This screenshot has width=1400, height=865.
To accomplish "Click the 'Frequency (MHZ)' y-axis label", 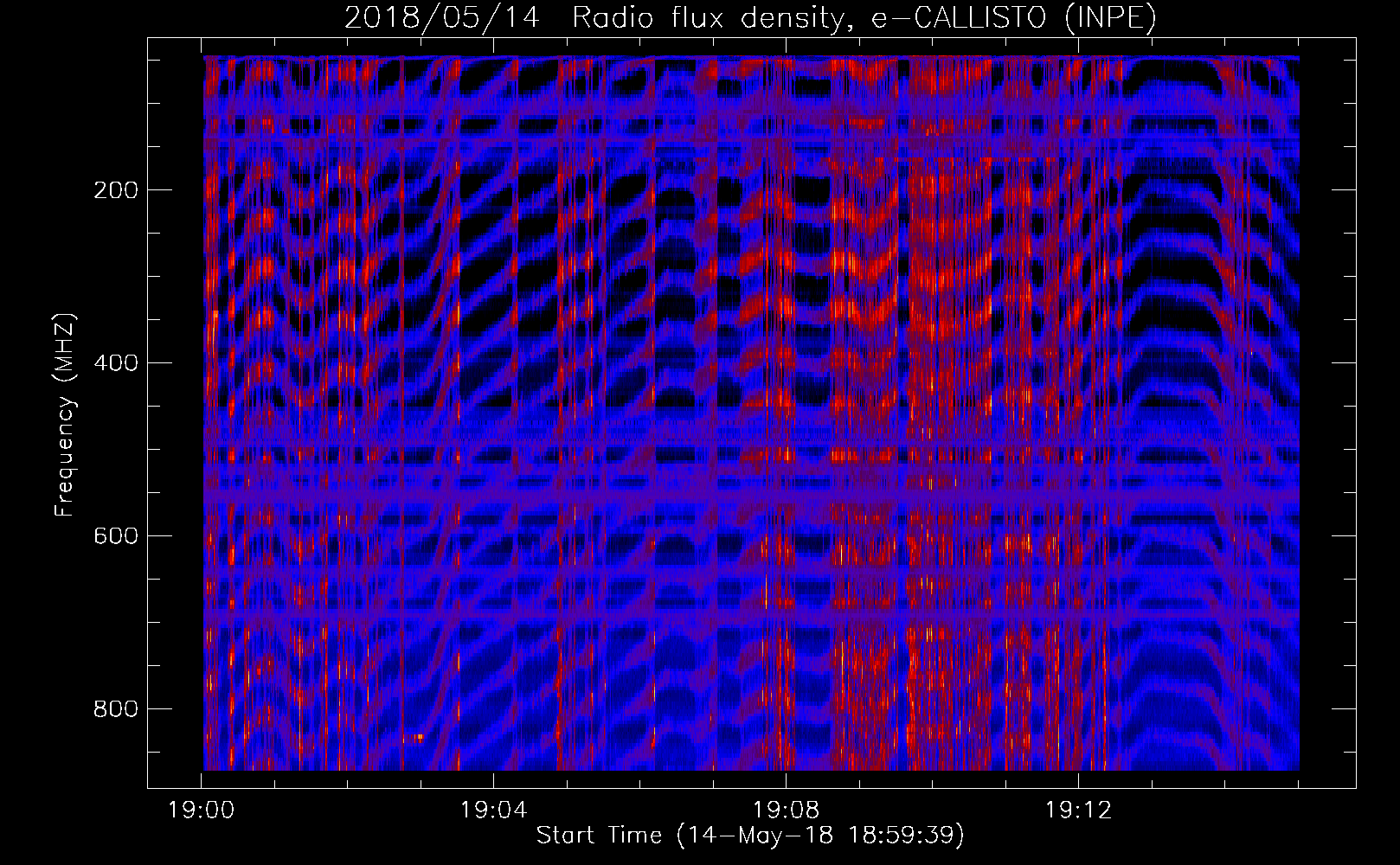I will (x=64, y=415).
